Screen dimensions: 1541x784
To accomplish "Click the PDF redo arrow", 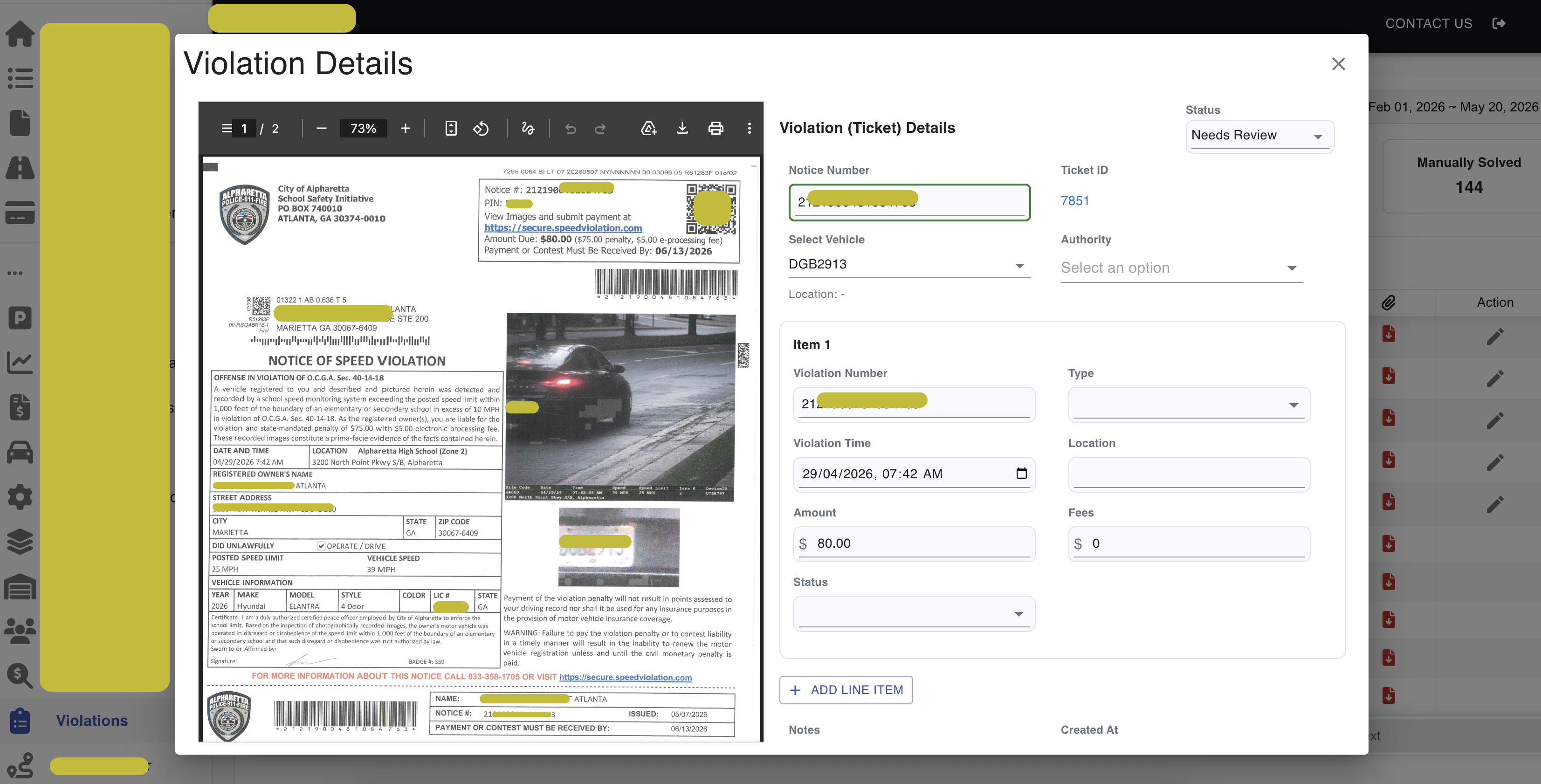I will click(x=600, y=129).
